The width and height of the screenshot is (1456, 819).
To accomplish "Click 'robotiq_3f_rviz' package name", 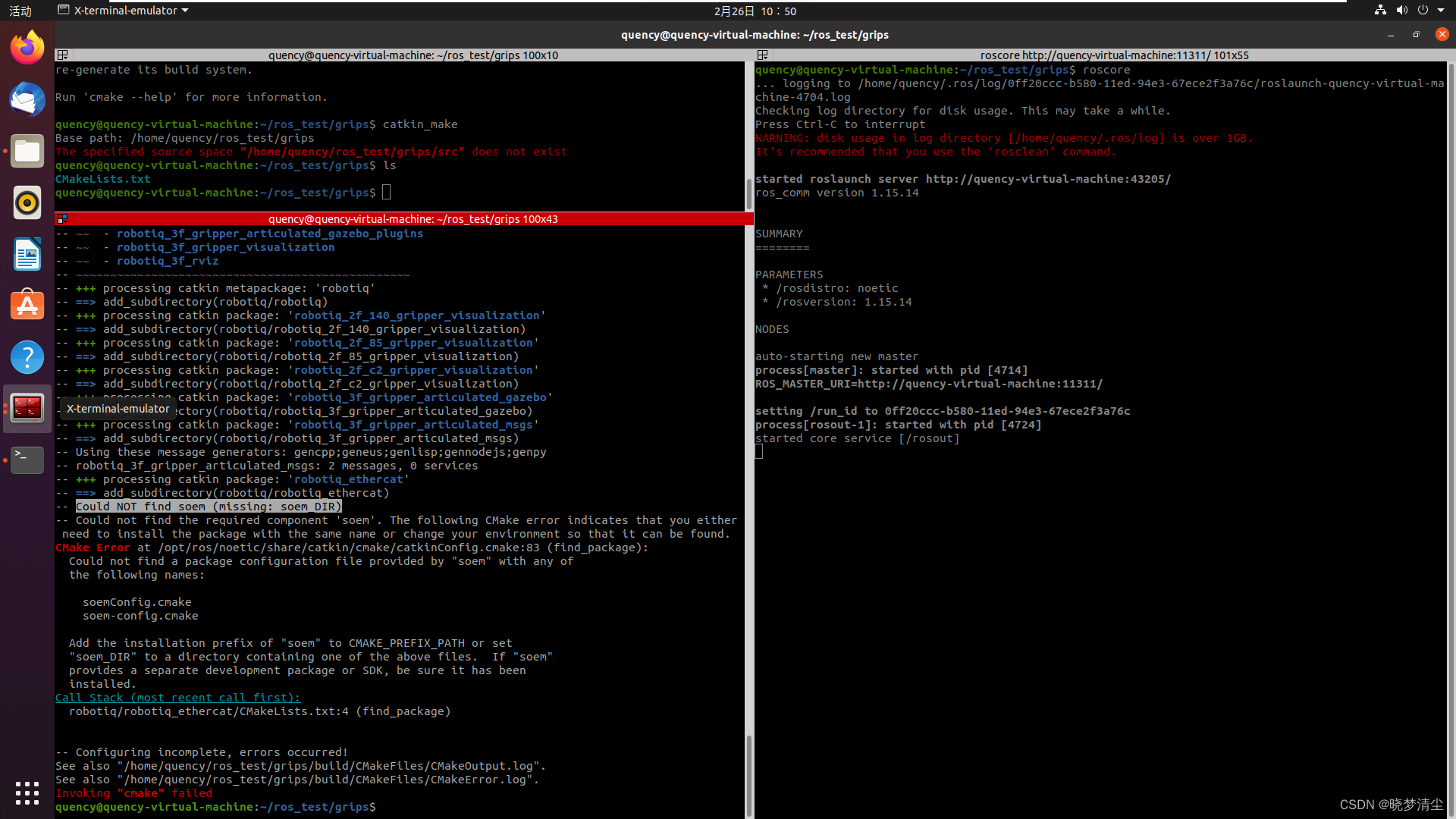I will pos(168,261).
